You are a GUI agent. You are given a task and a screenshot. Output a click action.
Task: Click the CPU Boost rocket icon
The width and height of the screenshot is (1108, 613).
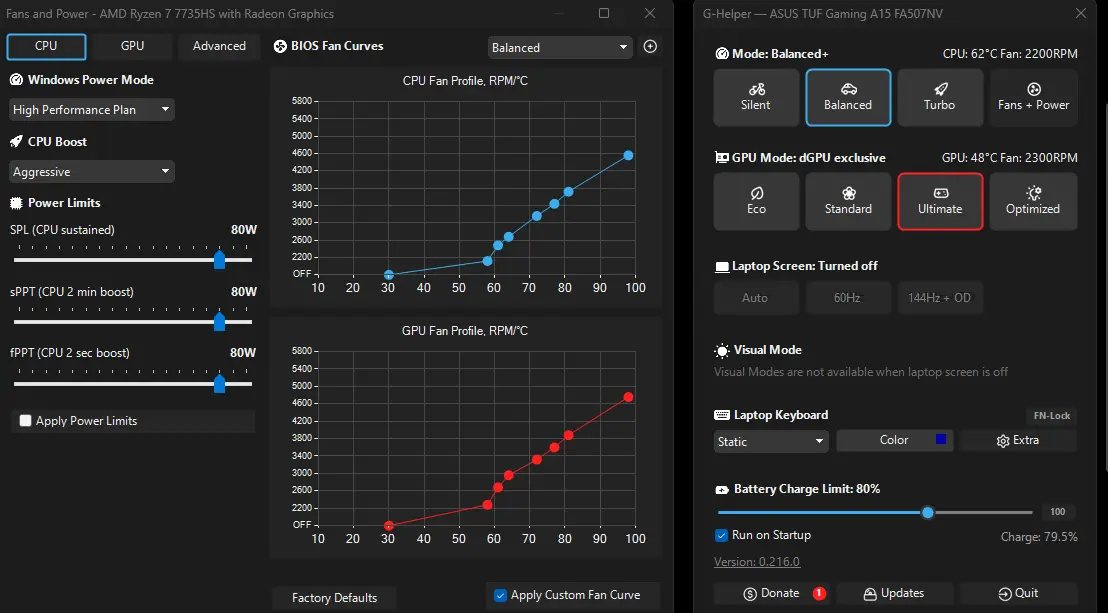[x=16, y=141]
